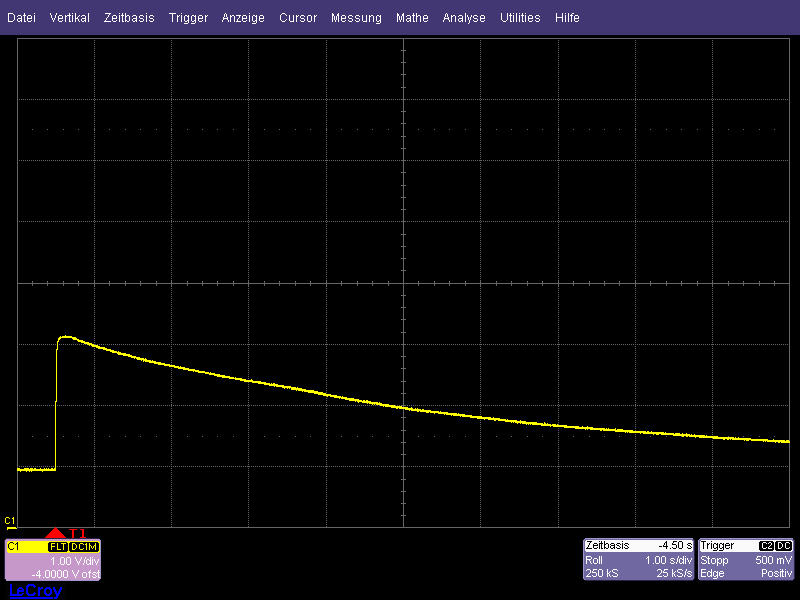Click the Positiv slope label
The image size is (800, 600).
tap(777, 573)
